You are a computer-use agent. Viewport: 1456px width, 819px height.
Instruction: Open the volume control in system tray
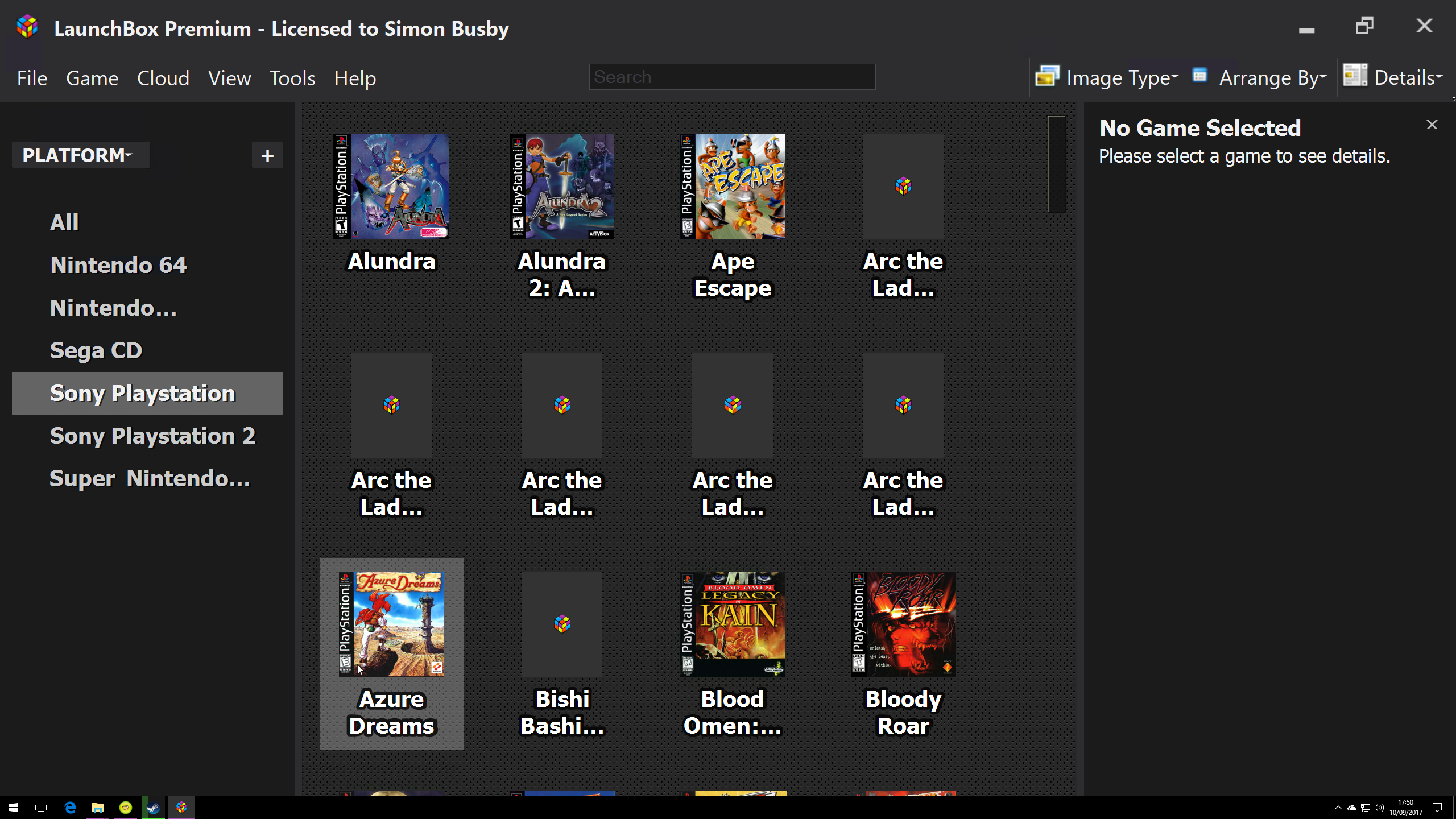pos(1380,808)
